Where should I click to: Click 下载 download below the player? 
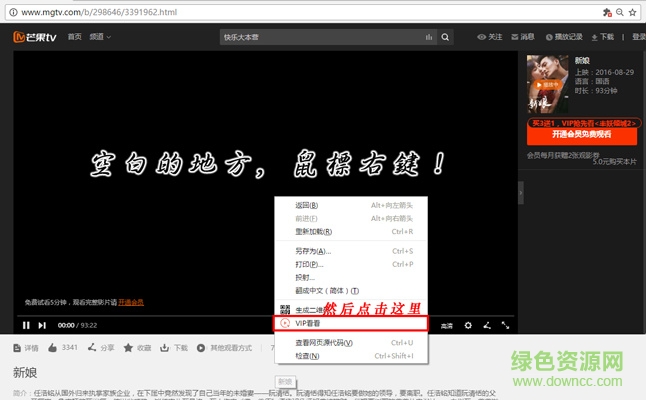174,348
